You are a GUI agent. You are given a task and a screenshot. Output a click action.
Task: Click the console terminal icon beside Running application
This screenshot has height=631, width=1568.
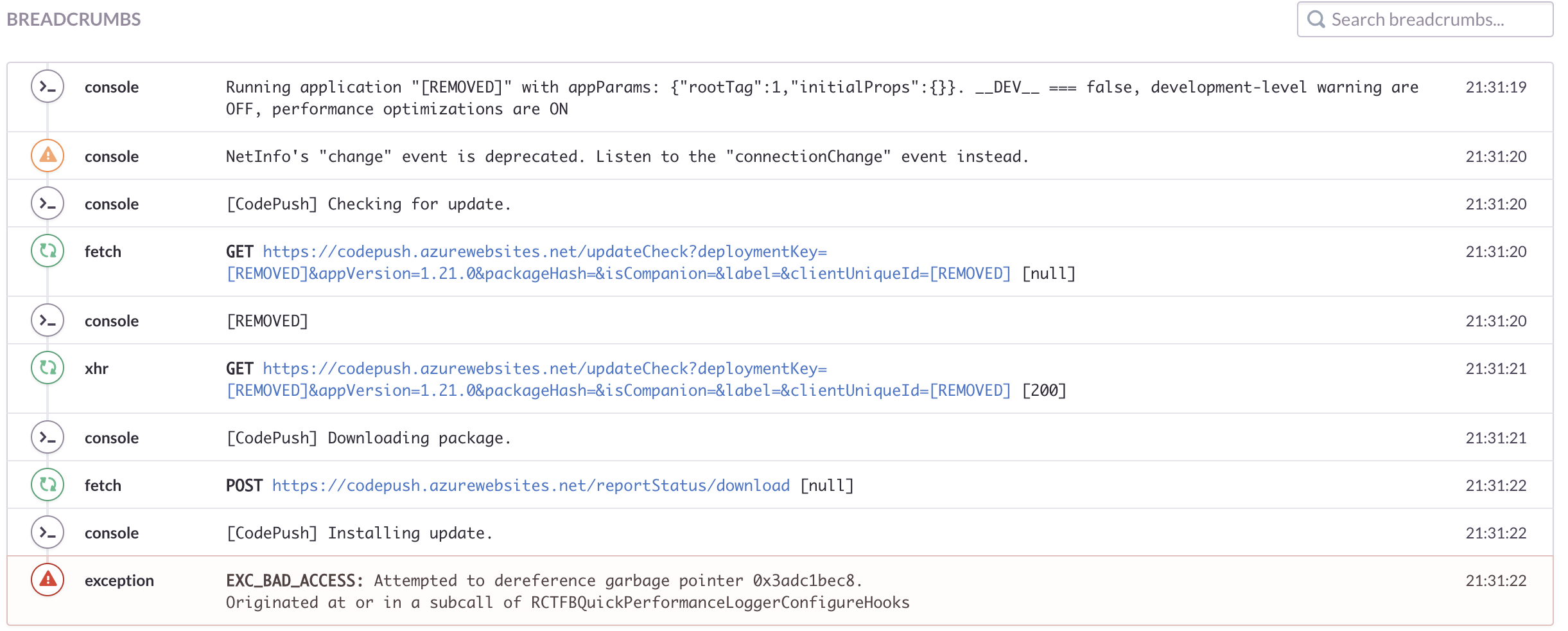47,87
